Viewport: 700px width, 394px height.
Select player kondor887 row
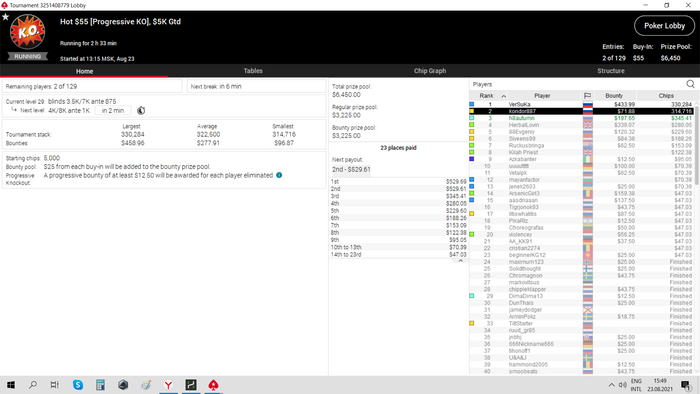582,111
